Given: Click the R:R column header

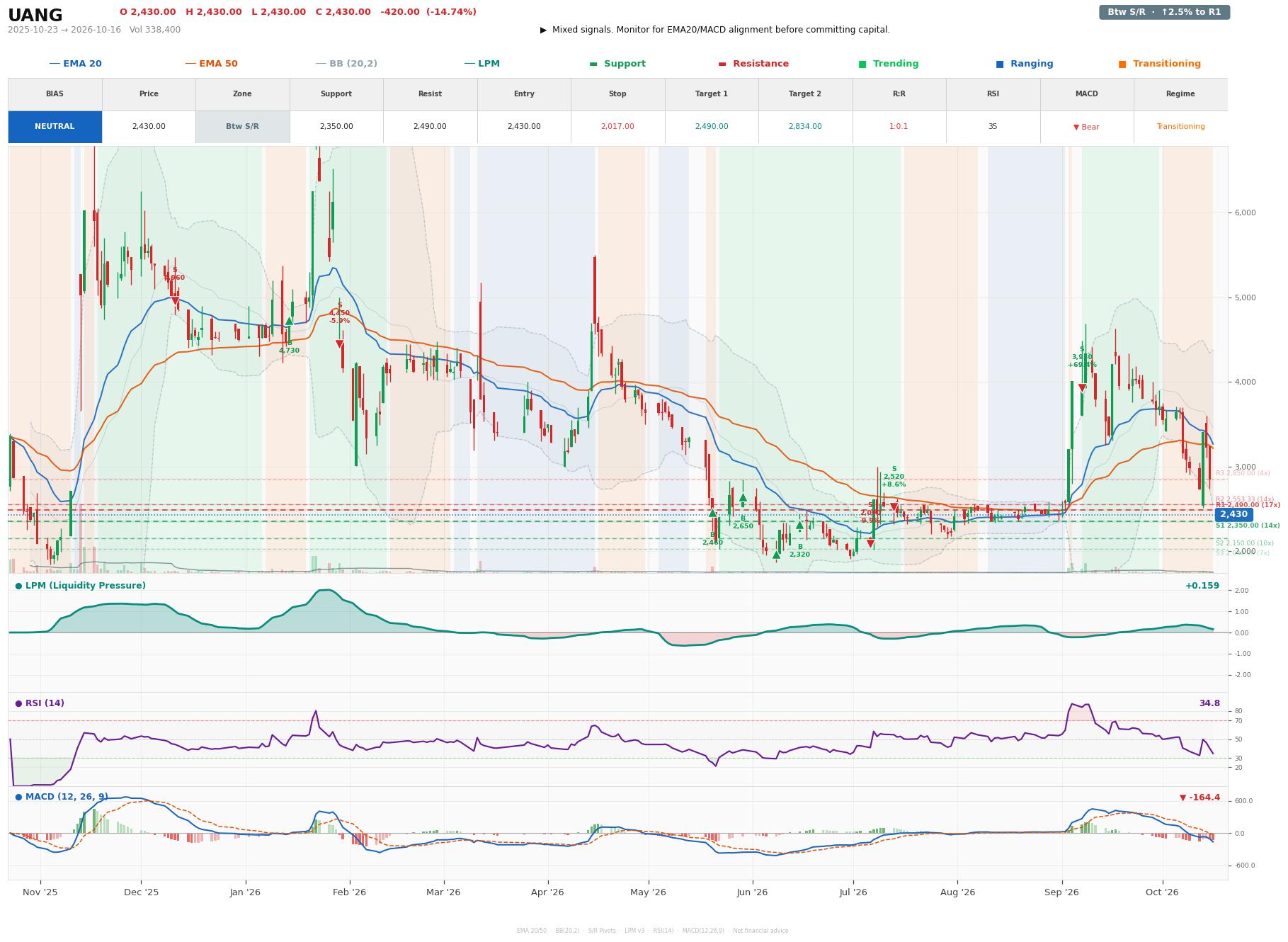Looking at the screenshot, I should [x=899, y=94].
